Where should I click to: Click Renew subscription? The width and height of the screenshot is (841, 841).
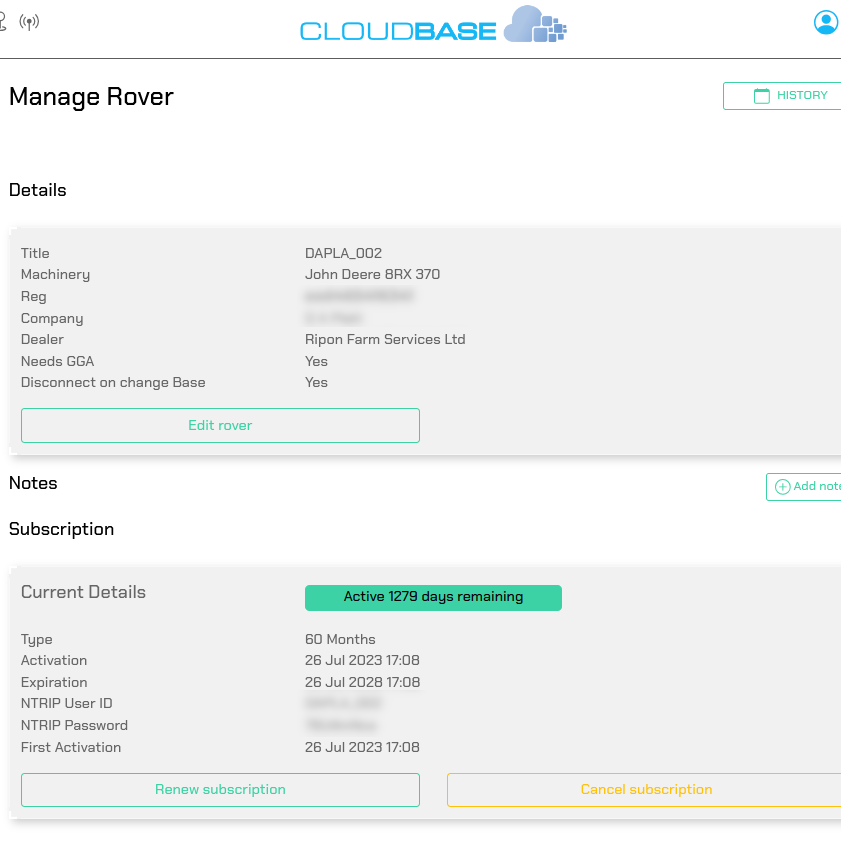220,790
